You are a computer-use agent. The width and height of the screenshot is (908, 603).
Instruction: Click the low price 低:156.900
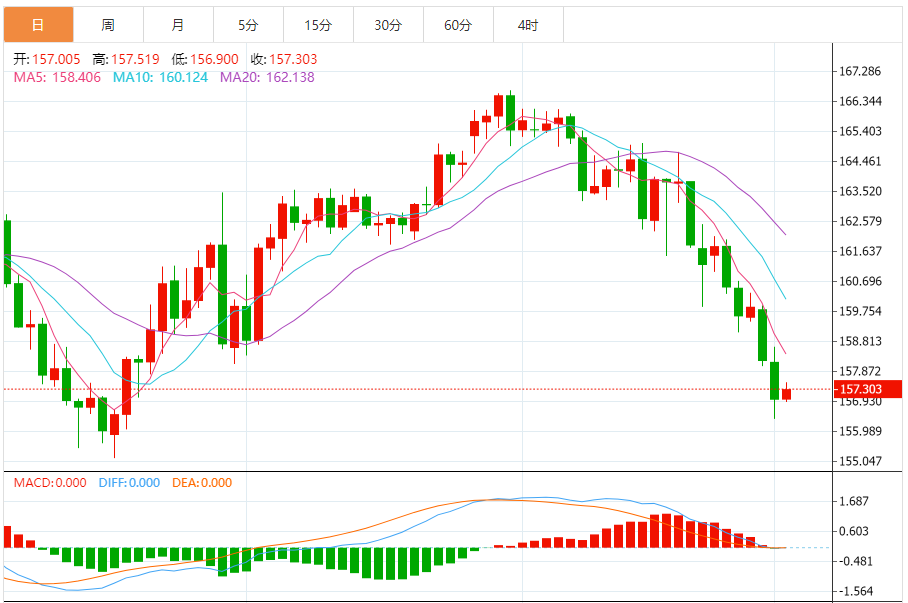(205, 59)
